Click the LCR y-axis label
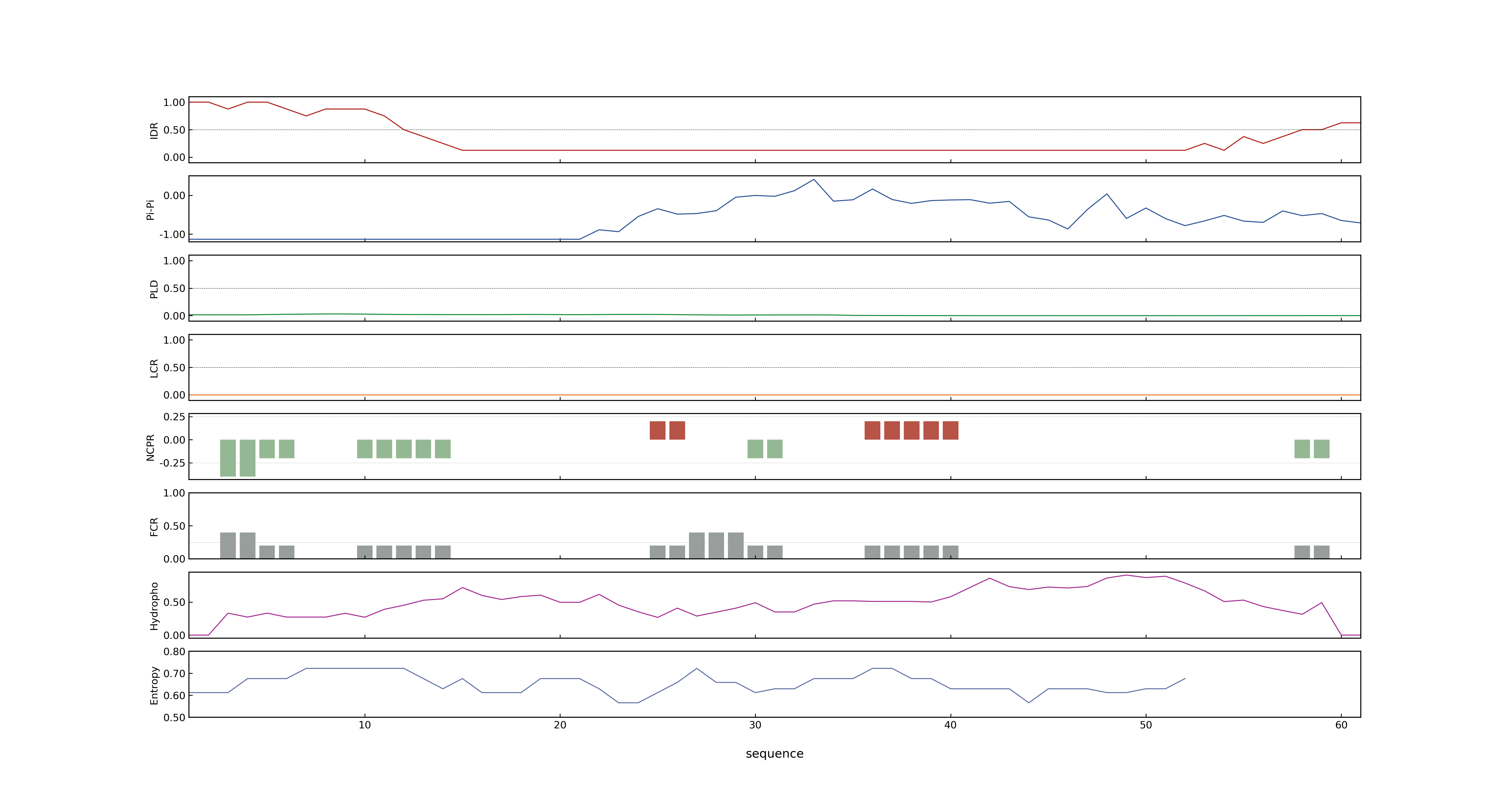The image size is (1512, 806). pos(154,368)
